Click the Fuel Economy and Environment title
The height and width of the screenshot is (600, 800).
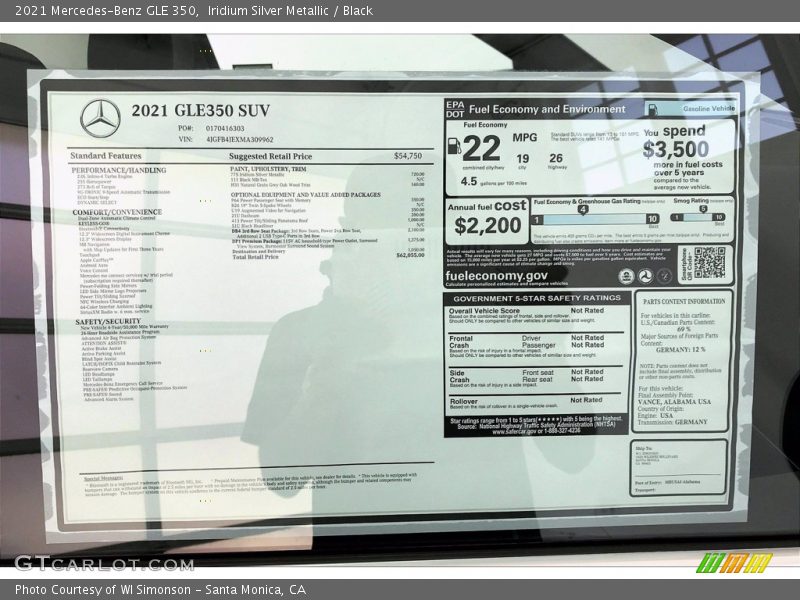[x=547, y=109]
